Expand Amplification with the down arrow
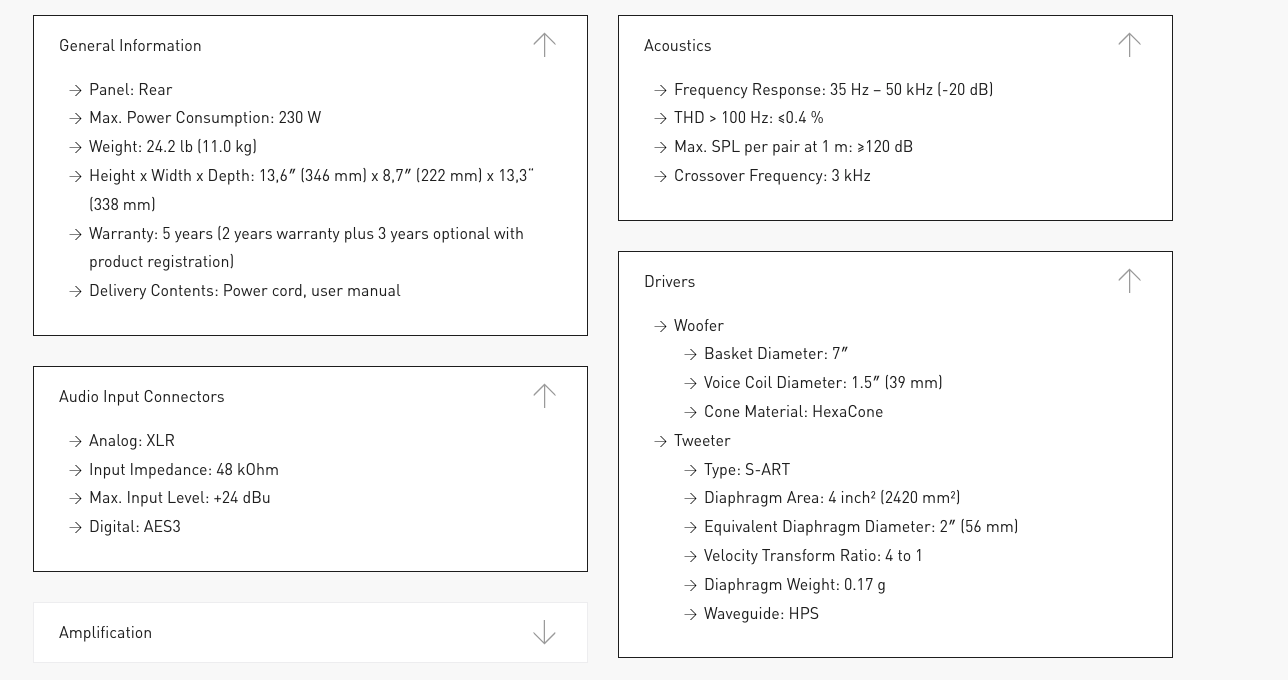The image size is (1288, 680). 544,632
